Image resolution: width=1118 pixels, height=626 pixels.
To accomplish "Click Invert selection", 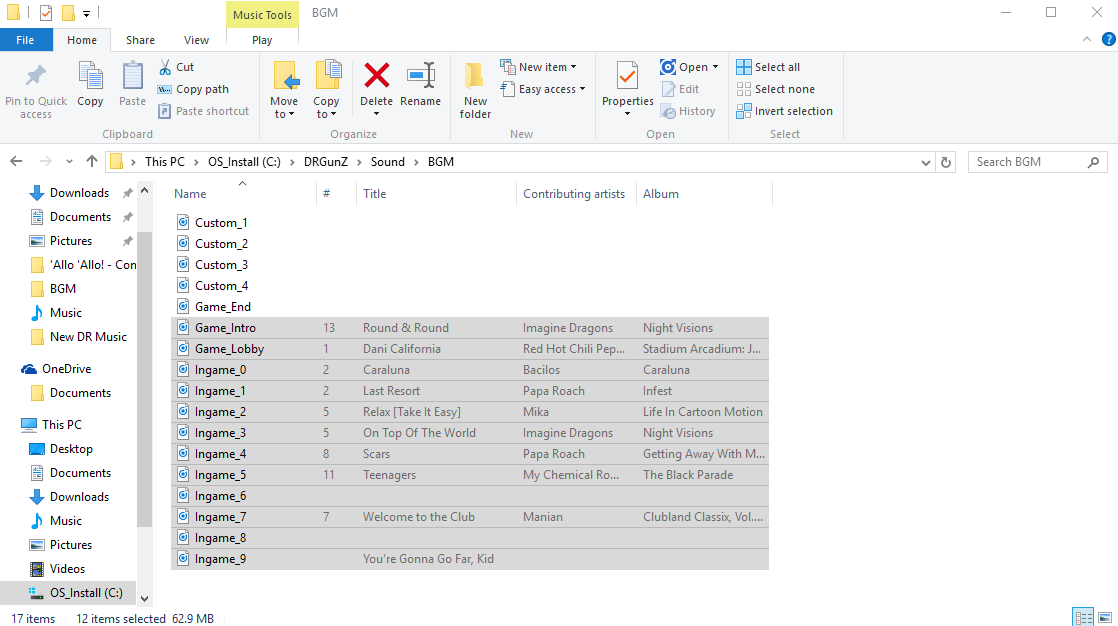I will (x=784, y=111).
